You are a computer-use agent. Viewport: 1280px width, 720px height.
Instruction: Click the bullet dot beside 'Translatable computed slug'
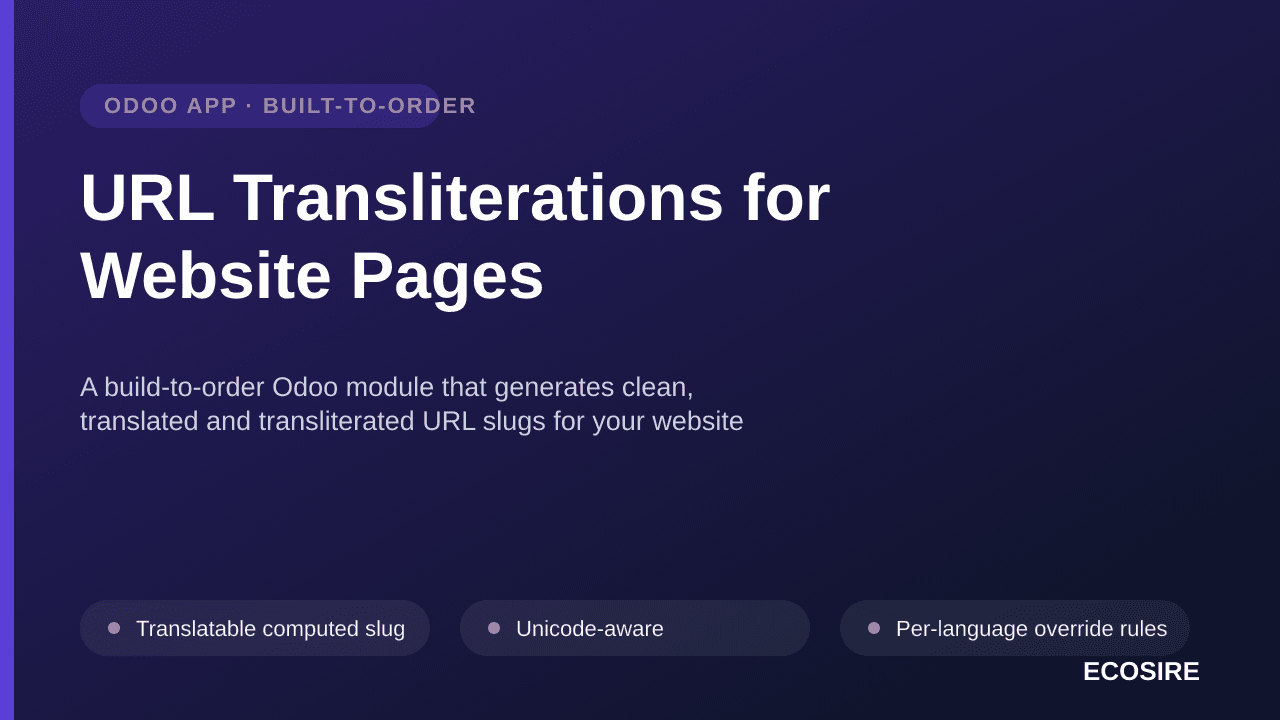click(114, 628)
